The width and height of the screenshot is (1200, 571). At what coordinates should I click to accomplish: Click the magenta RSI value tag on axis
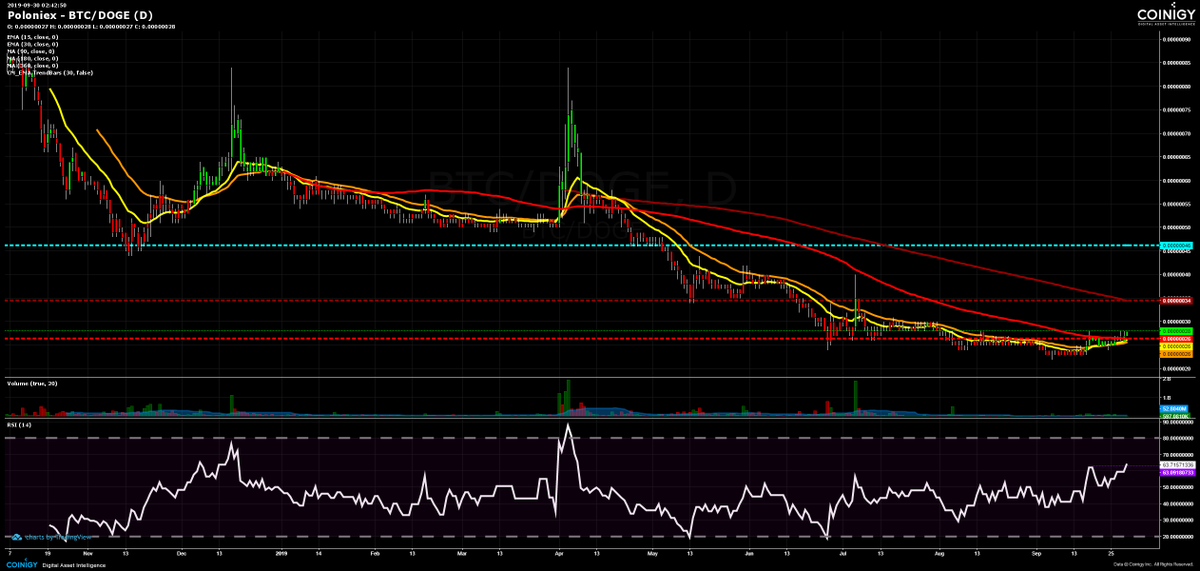(1178, 473)
